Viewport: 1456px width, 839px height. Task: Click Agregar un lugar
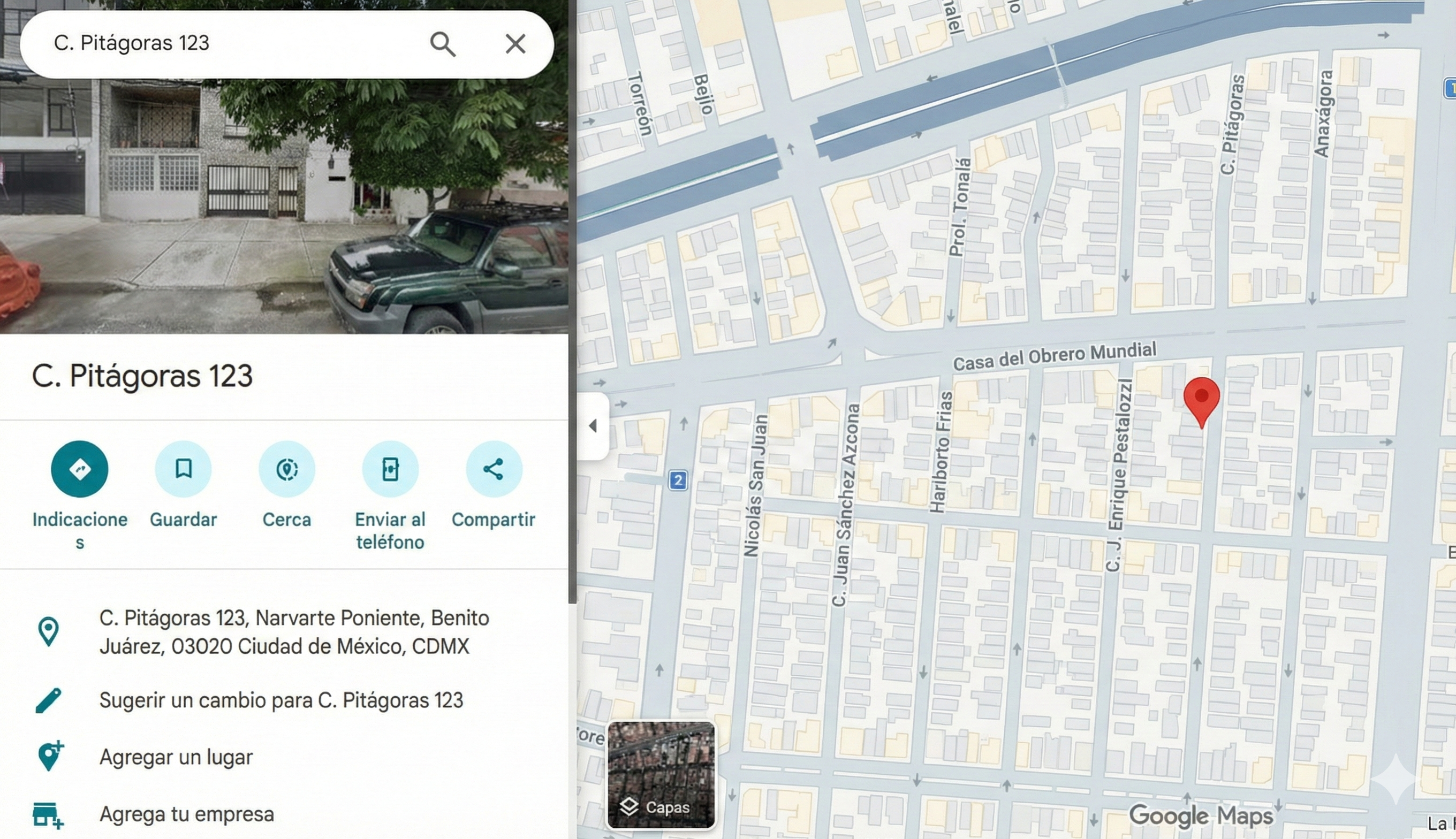pyautogui.click(x=176, y=757)
